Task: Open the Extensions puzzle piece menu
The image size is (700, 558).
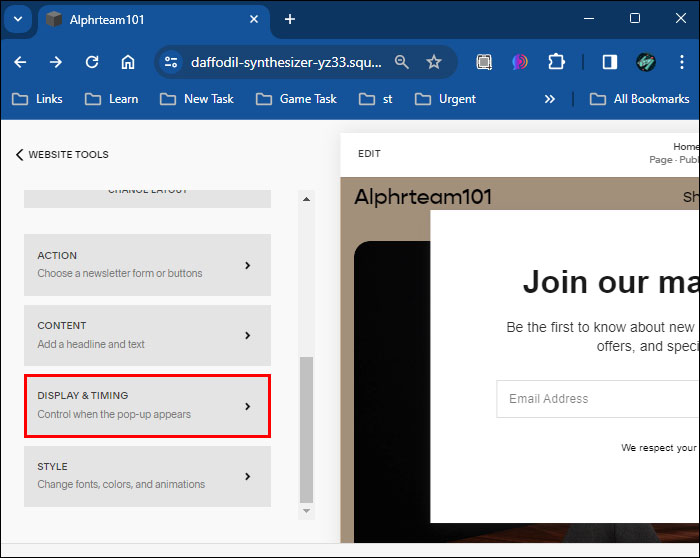Action: click(556, 62)
